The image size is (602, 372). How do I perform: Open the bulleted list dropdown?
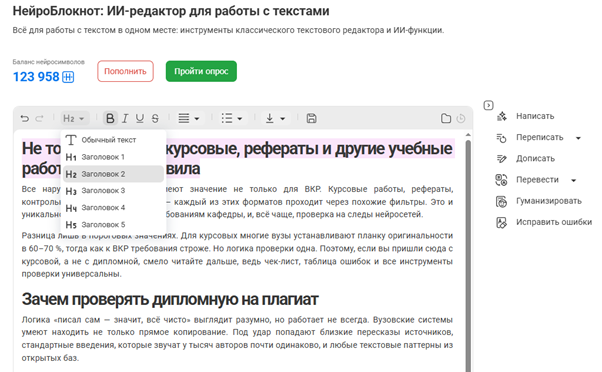[232, 118]
